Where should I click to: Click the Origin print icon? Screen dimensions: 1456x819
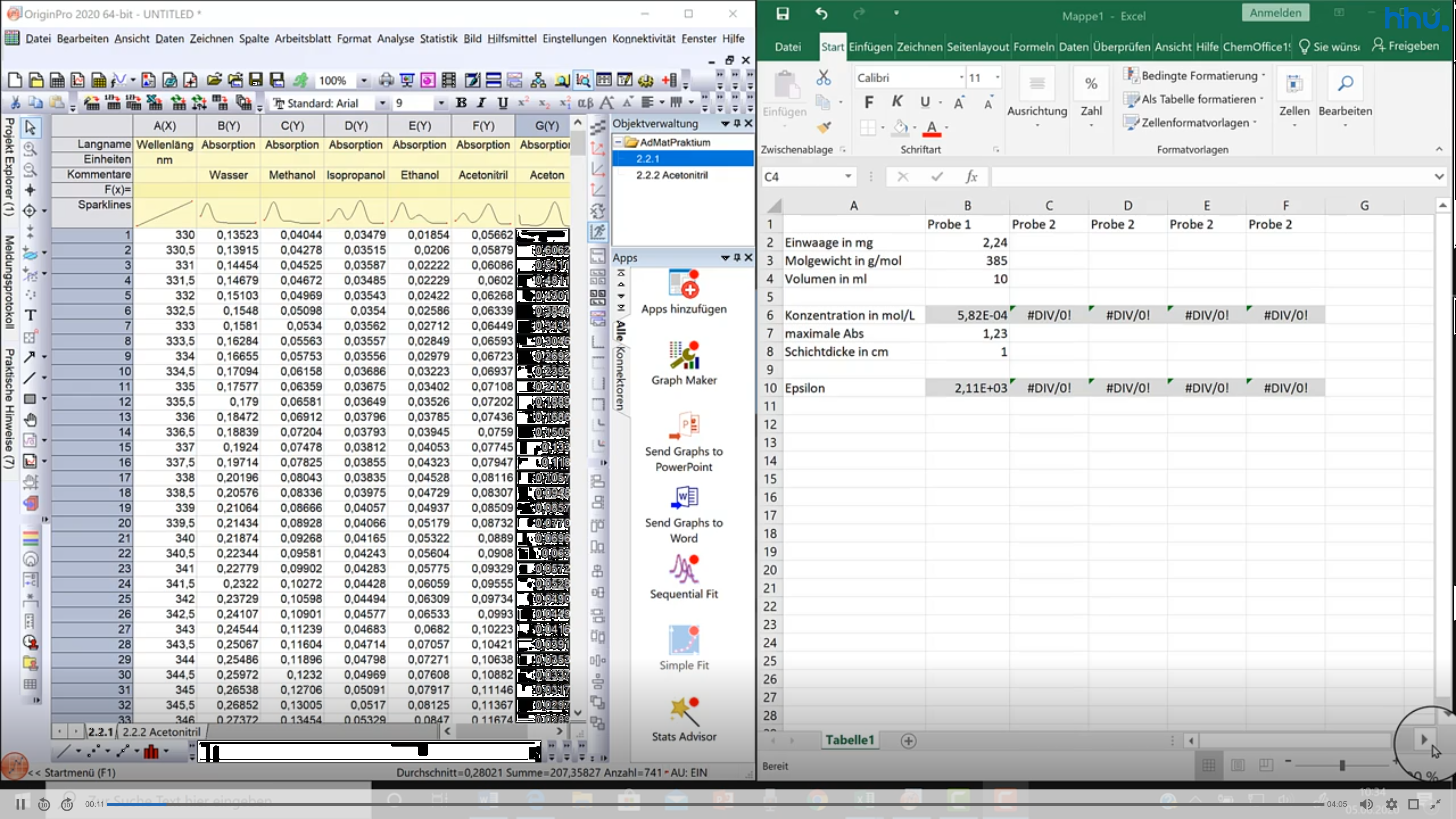click(x=386, y=80)
